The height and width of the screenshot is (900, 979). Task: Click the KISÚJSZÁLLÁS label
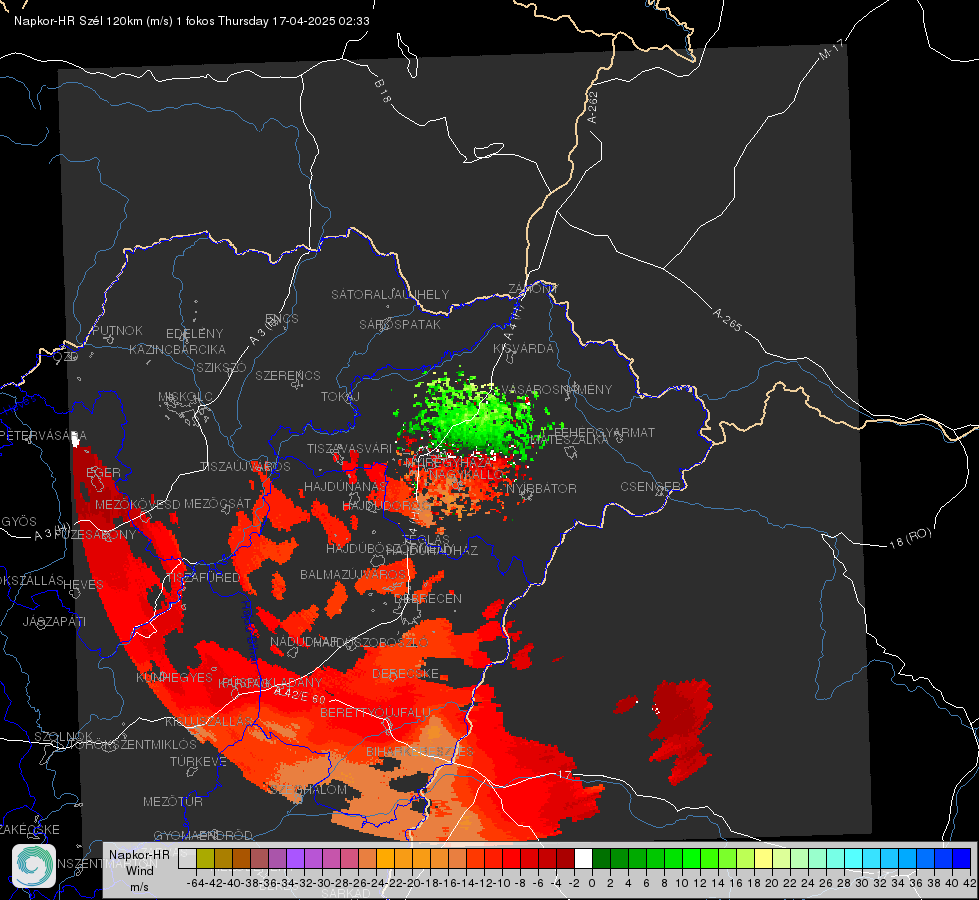click(x=209, y=721)
